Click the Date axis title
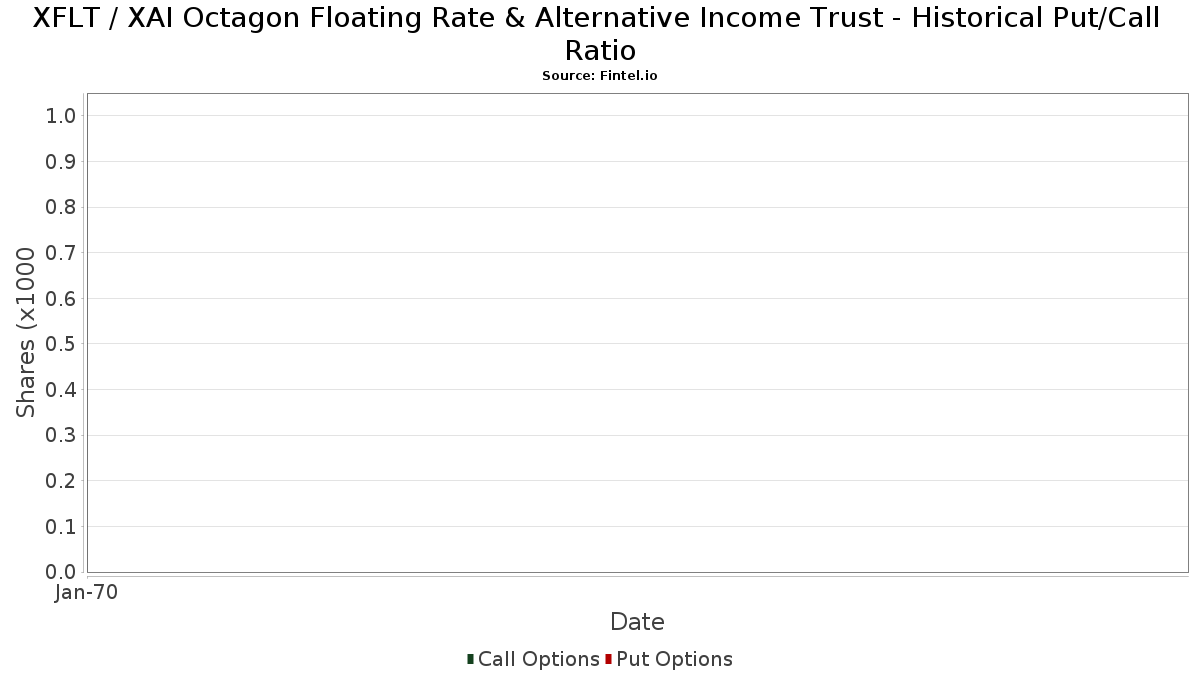This screenshot has height=675, width=1200. [x=637, y=622]
